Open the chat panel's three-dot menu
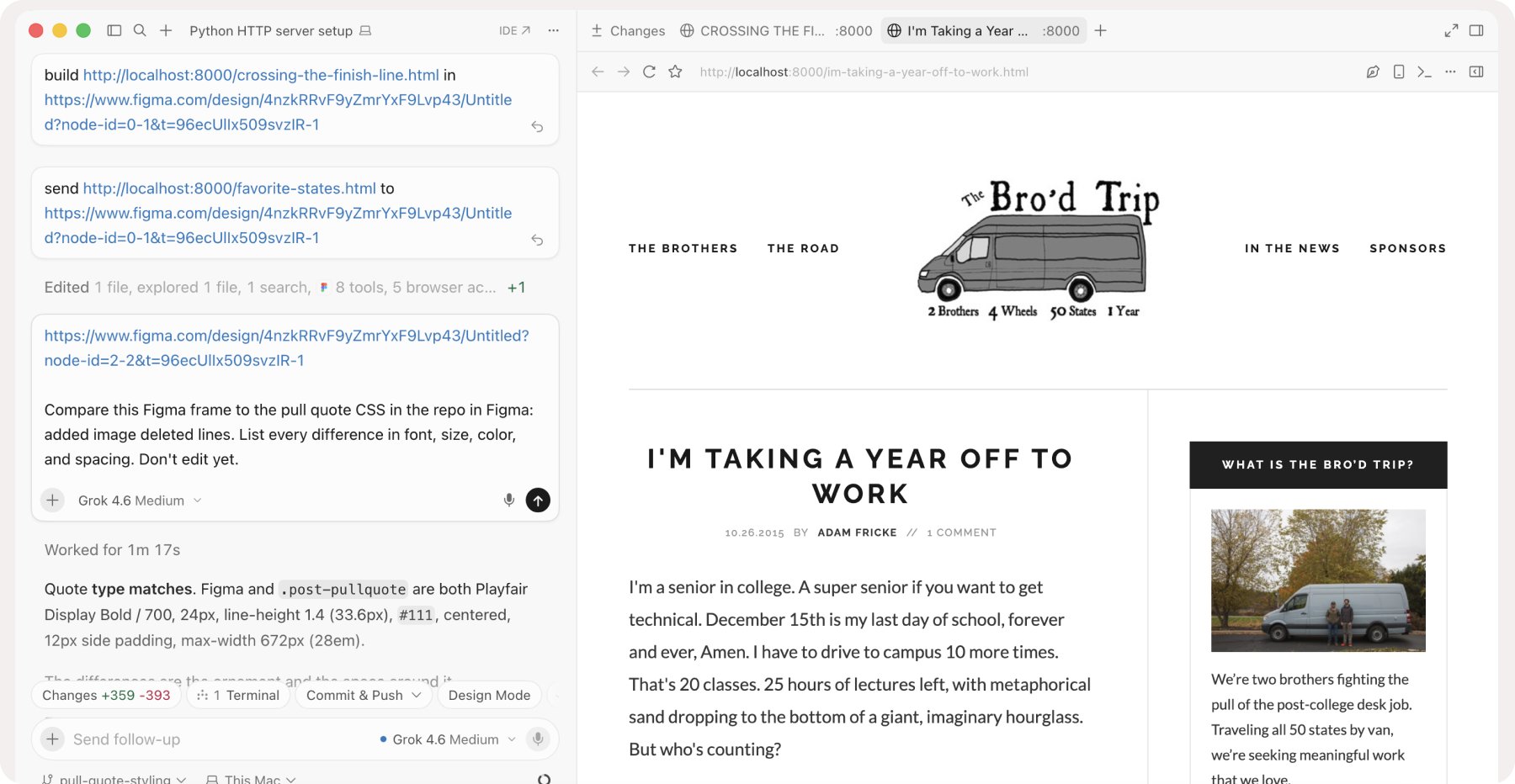The height and width of the screenshot is (784, 1515). click(553, 30)
